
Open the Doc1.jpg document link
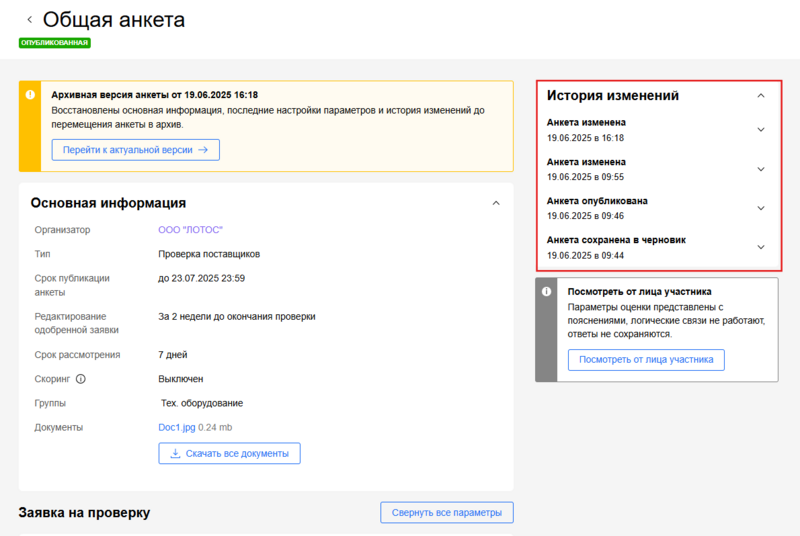tap(177, 427)
